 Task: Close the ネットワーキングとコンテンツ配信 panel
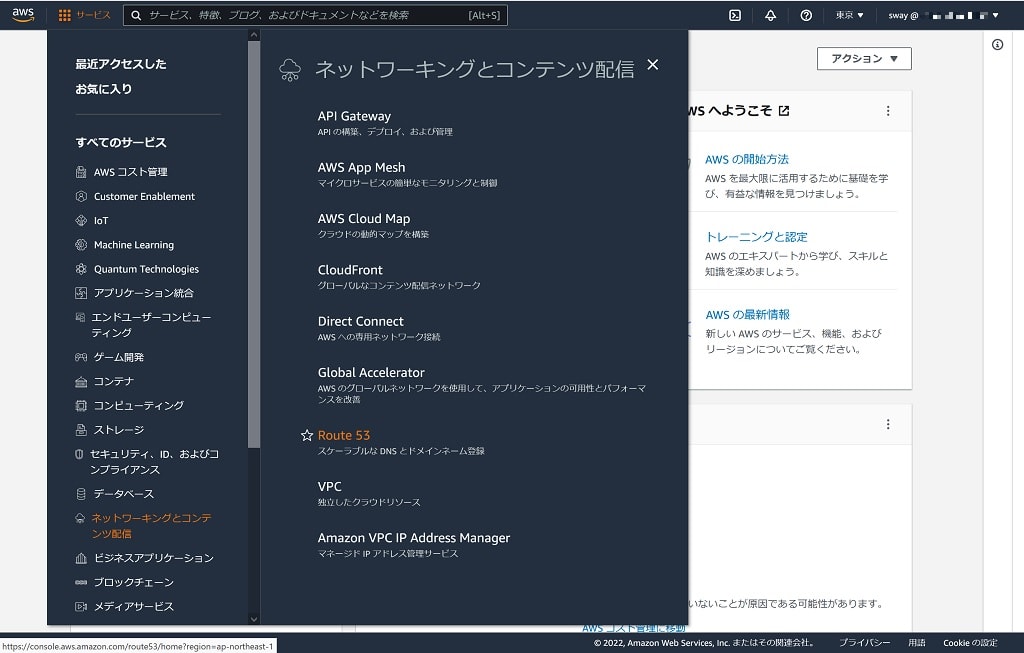(652, 65)
